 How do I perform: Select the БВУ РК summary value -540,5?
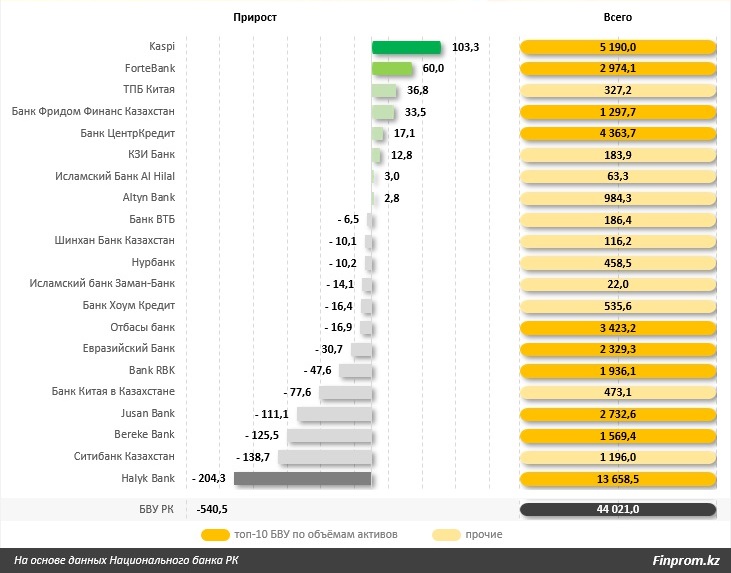pos(212,509)
